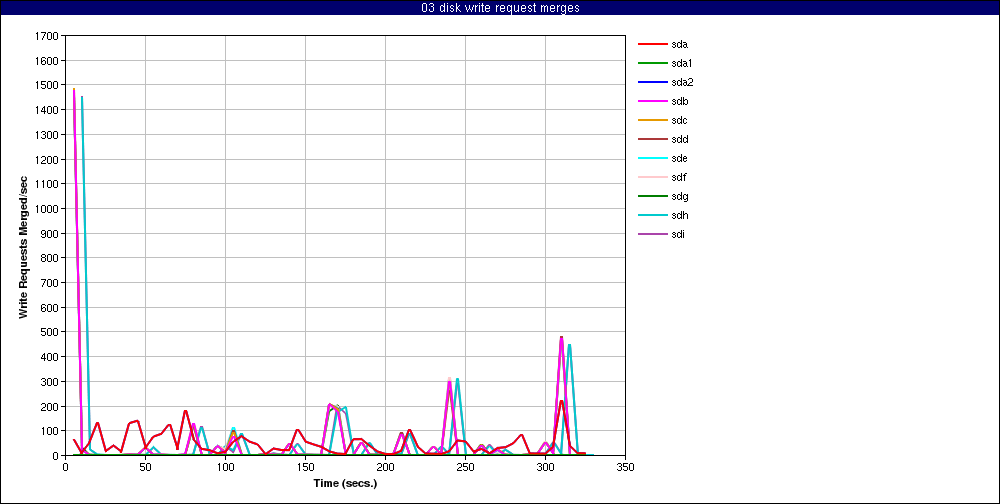Image resolution: width=1000 pixels, height=504 pixels.
Task: Click the 1000 y-axis tick label
Action: point(48,209)
